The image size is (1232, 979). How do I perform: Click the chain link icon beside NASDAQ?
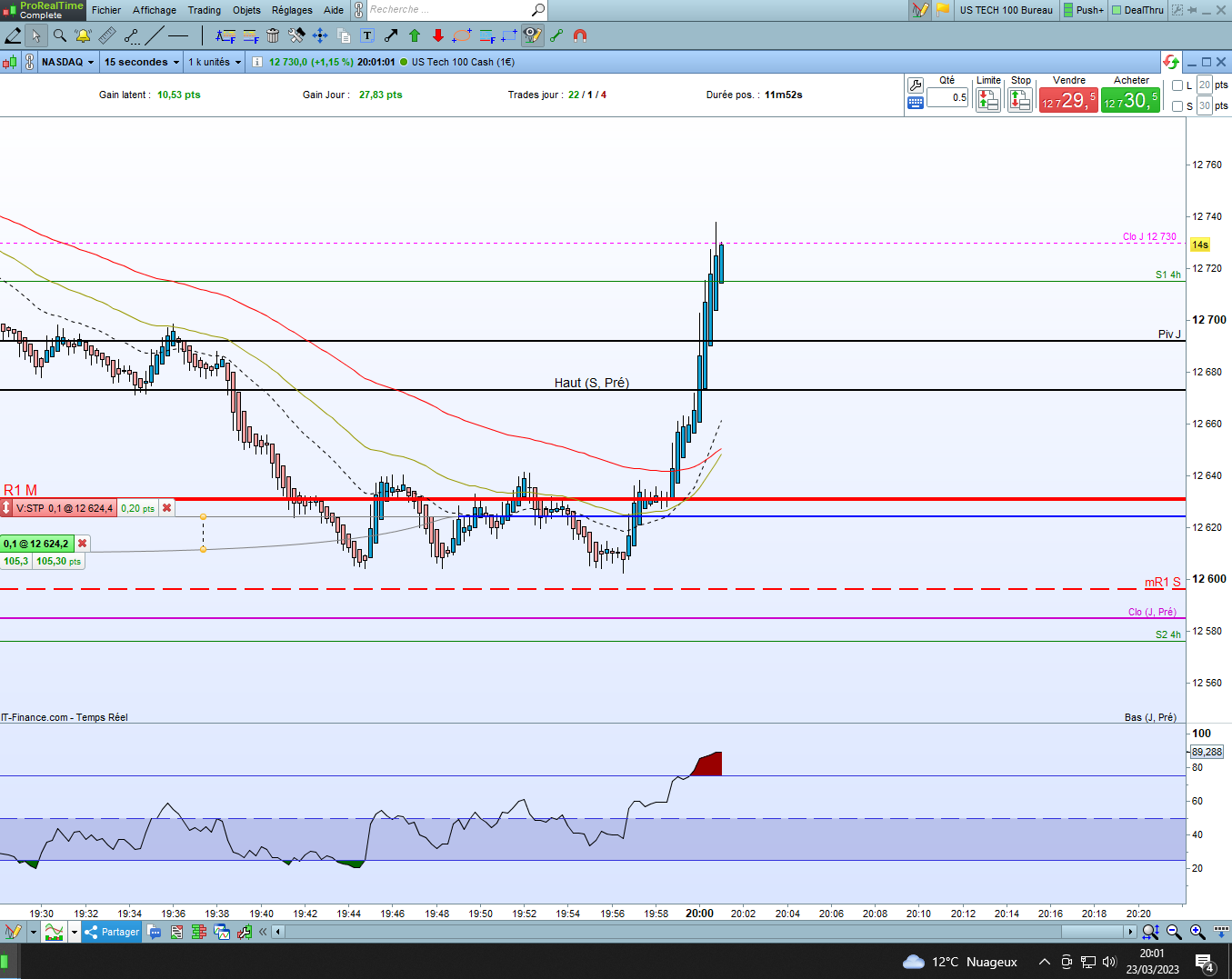pos(30,62)
